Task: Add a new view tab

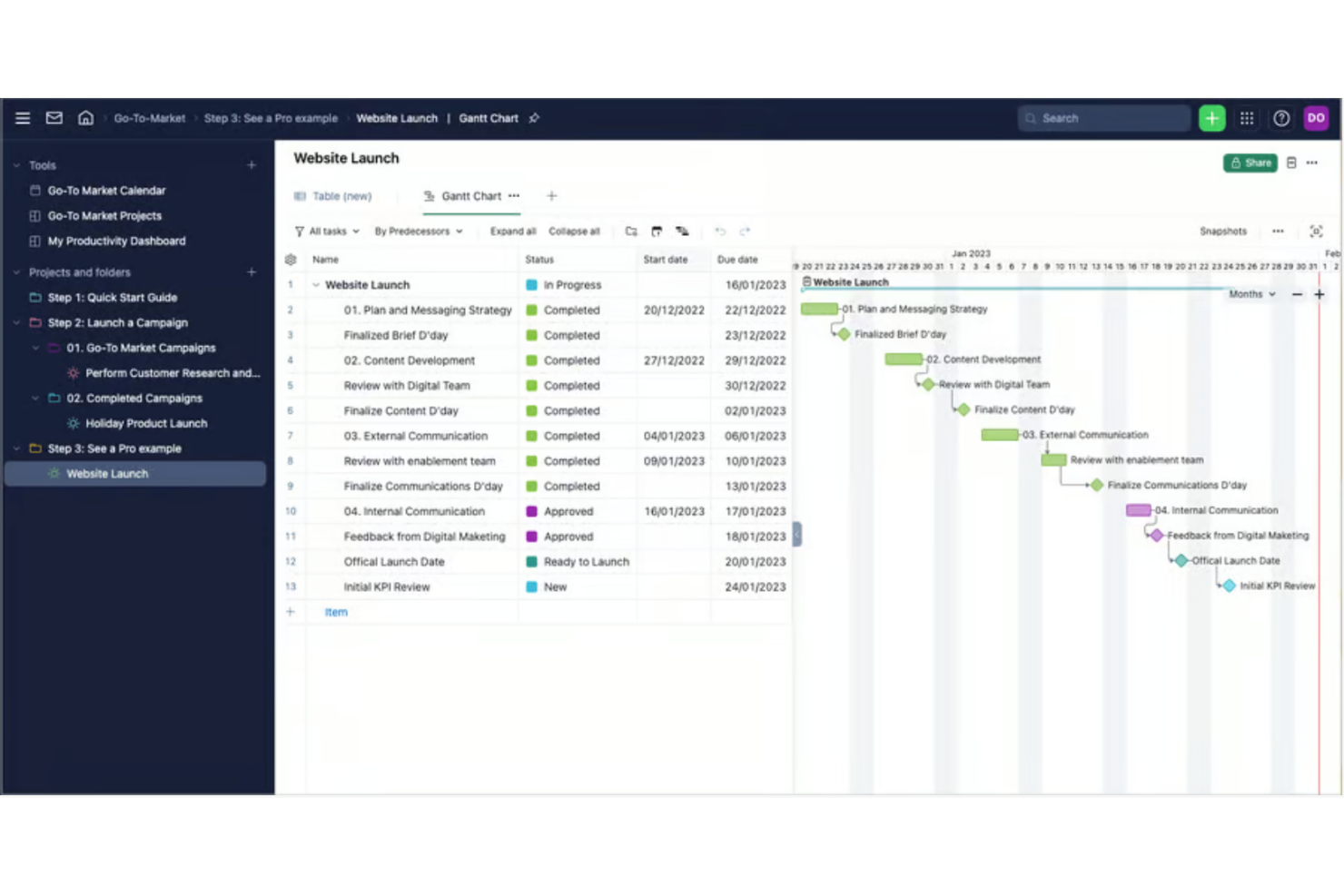Action: [551, 196]
